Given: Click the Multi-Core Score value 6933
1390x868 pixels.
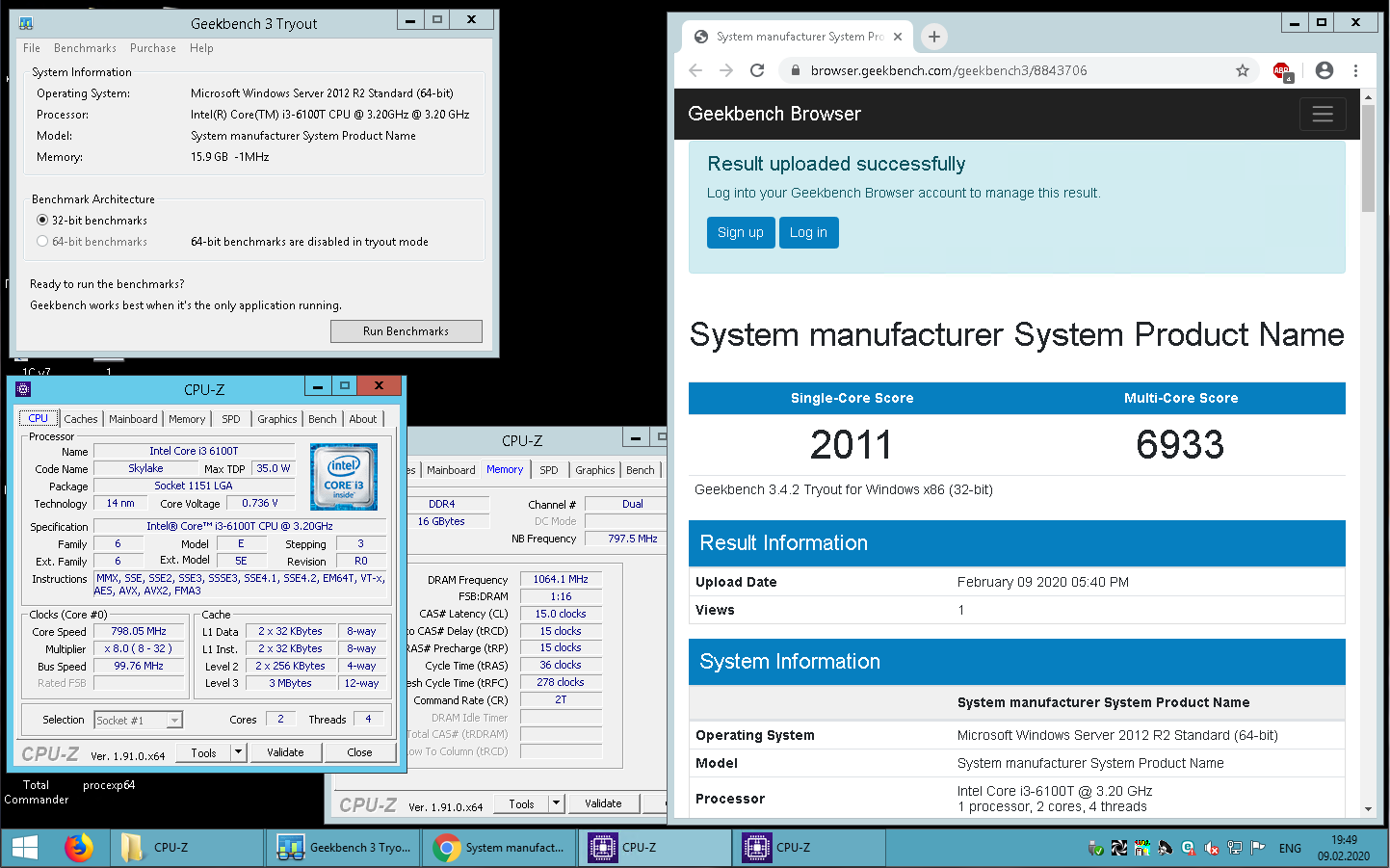Looking at the screenshot, I should [x=1180, y=444].
